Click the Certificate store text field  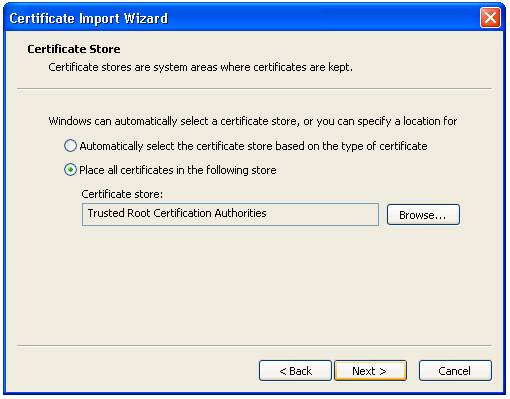(230, 214)
